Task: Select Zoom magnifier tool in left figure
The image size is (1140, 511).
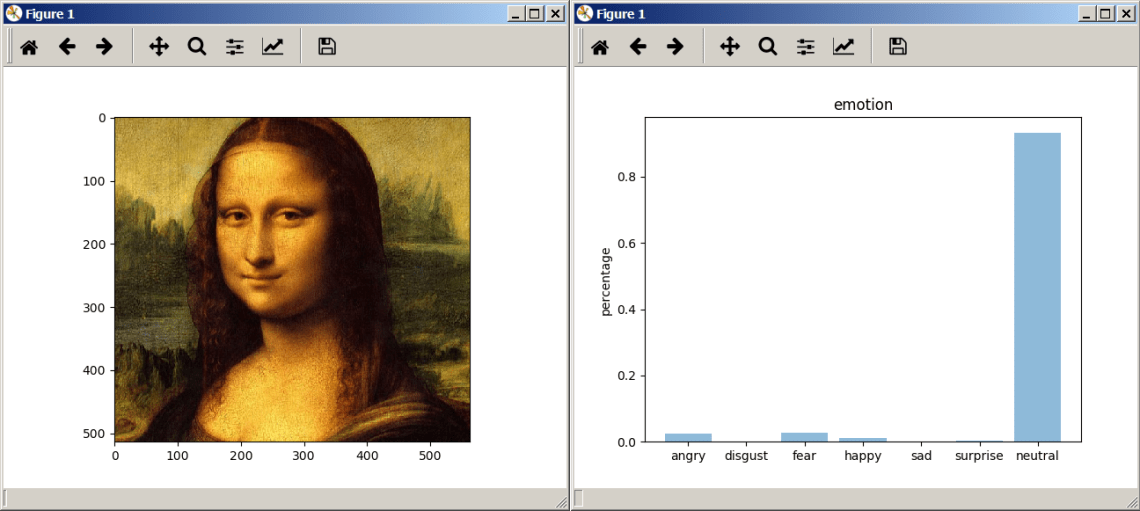Action: 196,47
